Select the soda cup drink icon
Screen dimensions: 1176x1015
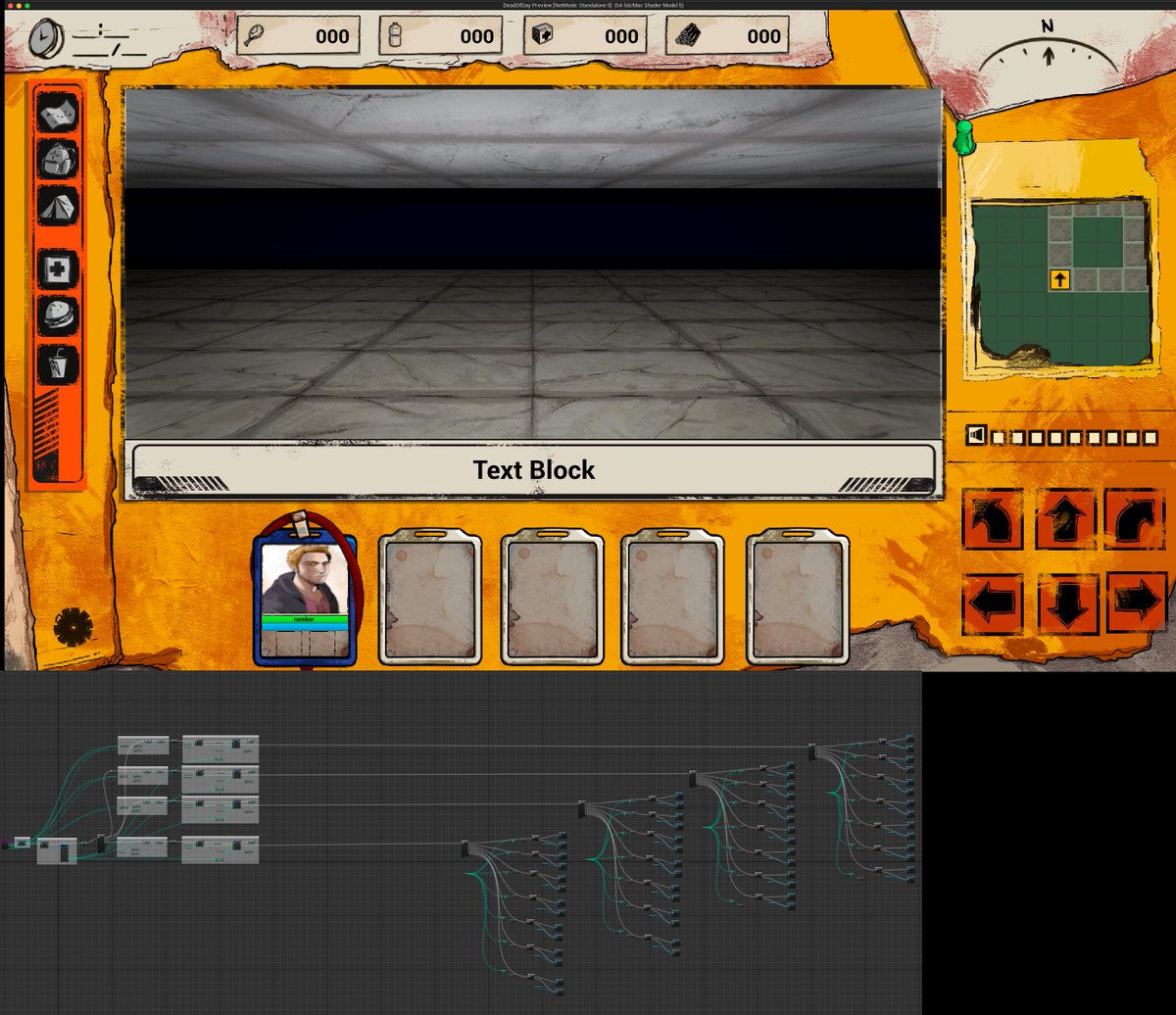coord(58,364)
